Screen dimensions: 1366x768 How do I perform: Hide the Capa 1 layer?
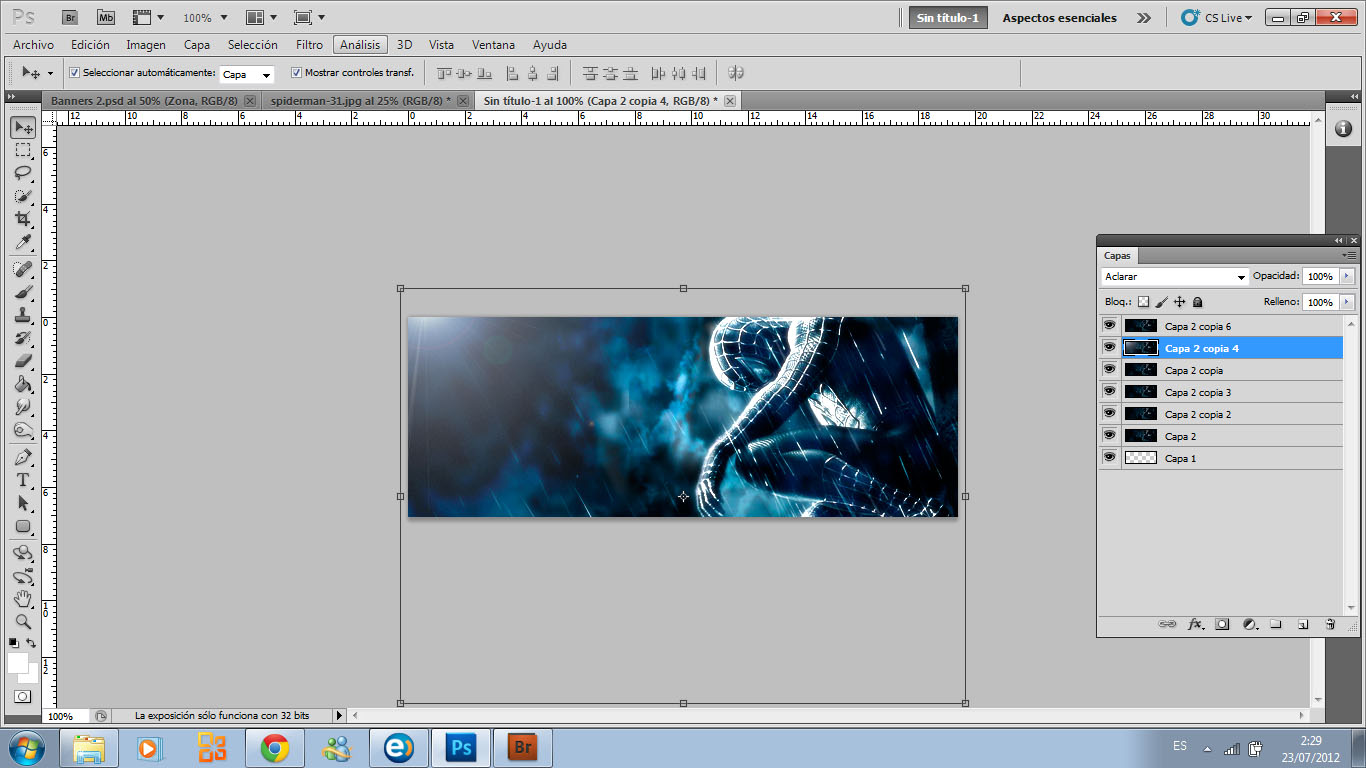pos(1109,458)
